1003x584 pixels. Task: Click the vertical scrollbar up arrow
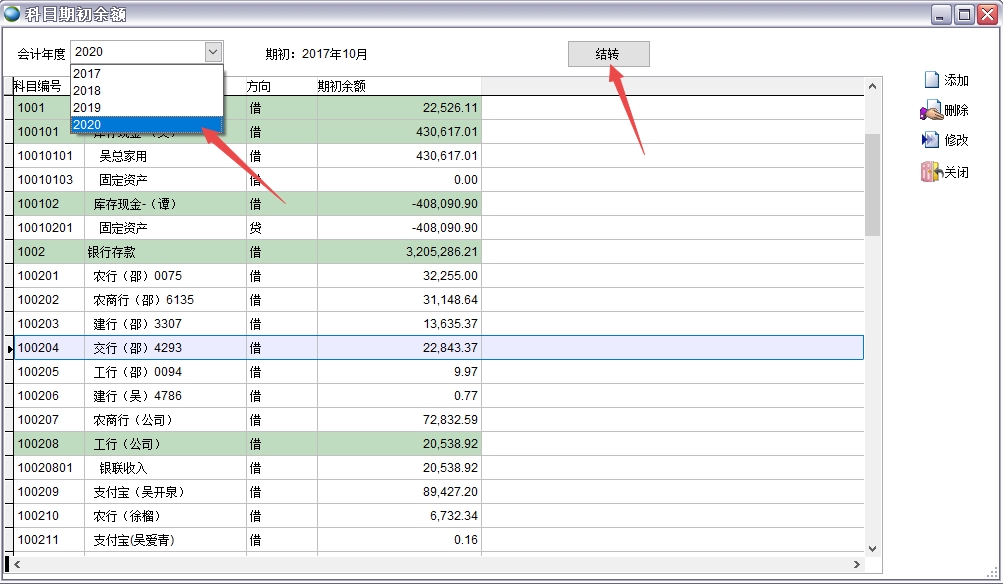(x=872, y=87)
